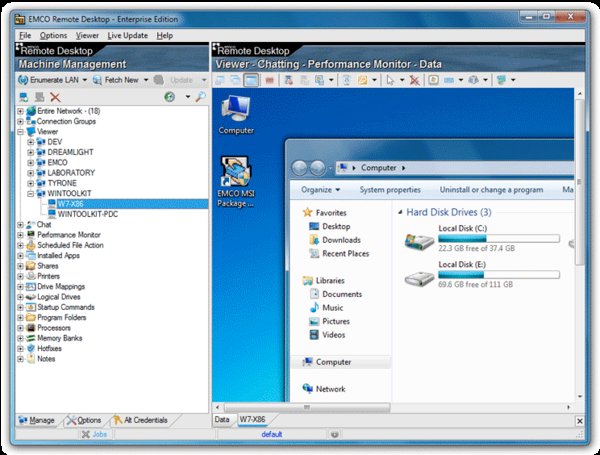Select the WINTOOLKIT-PDC machine in tree

click(x=89, y=214)
